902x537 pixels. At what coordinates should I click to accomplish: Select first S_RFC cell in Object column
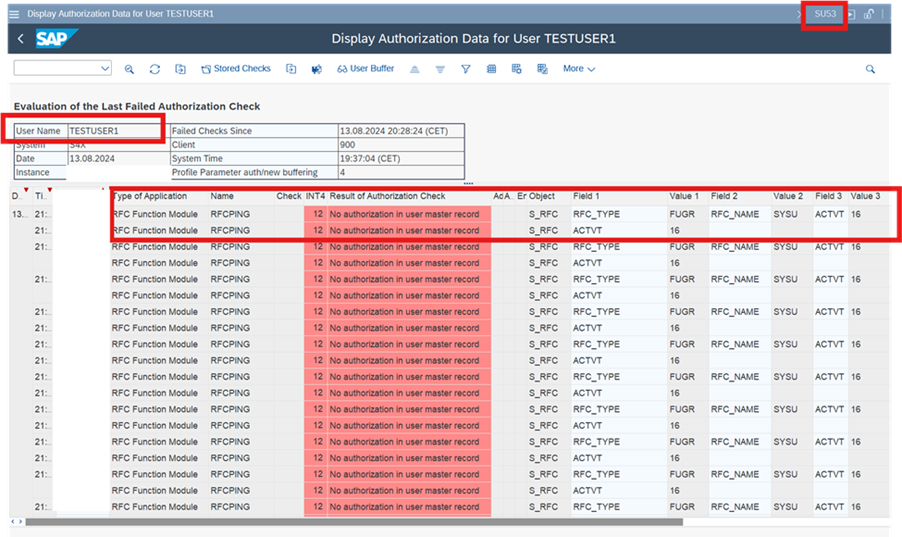click(543, 214)
